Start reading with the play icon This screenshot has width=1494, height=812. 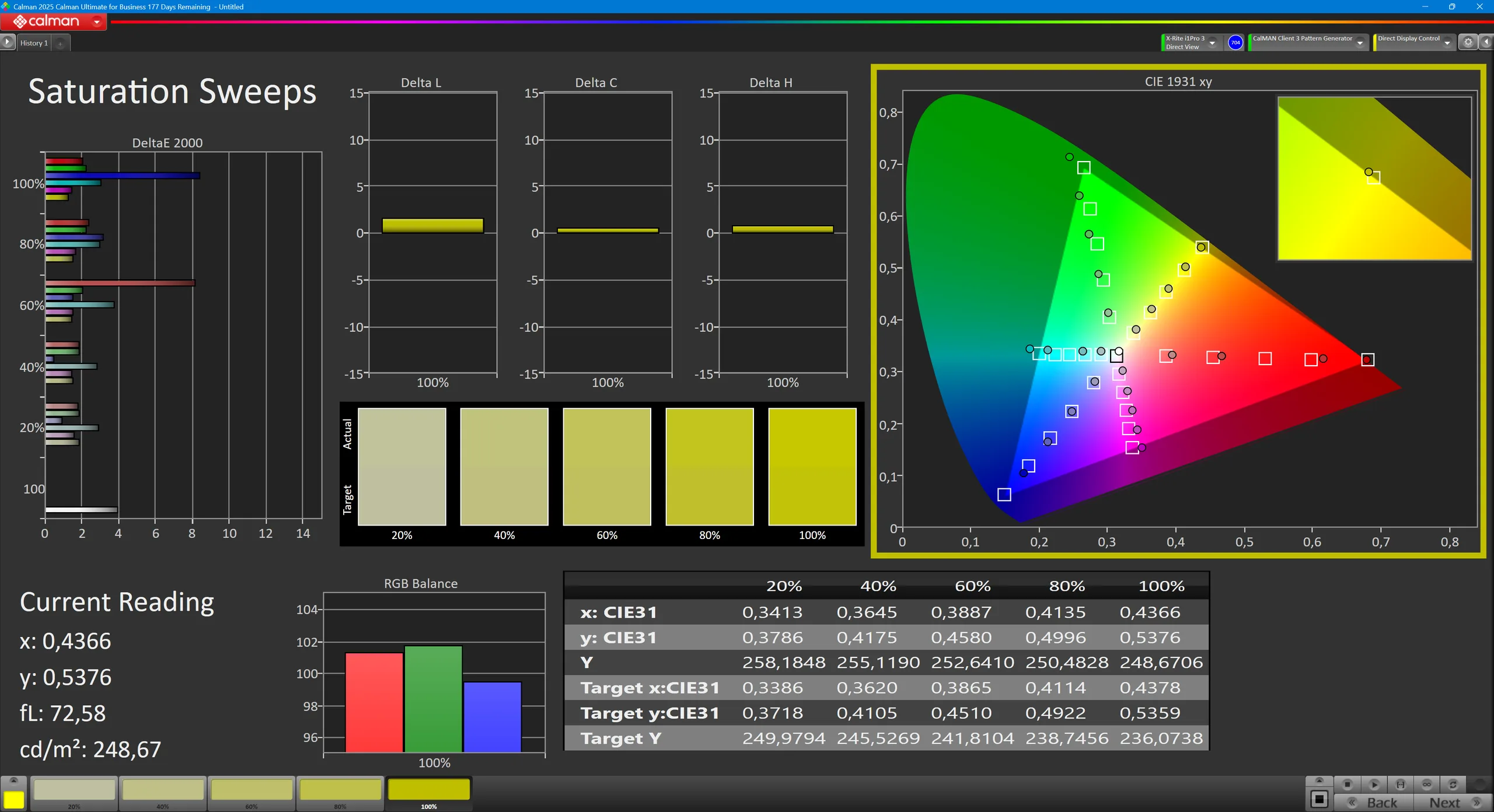point(1374,785)
